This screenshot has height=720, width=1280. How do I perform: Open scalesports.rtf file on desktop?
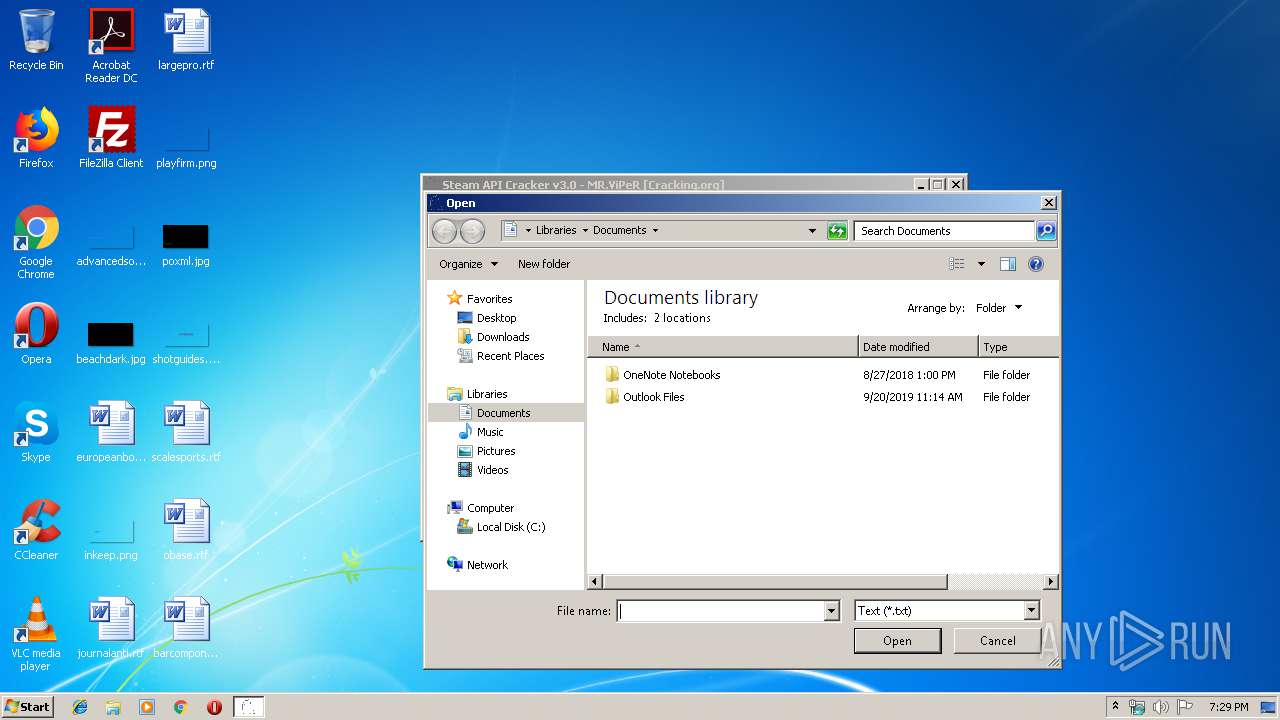[x=186, y=432]
